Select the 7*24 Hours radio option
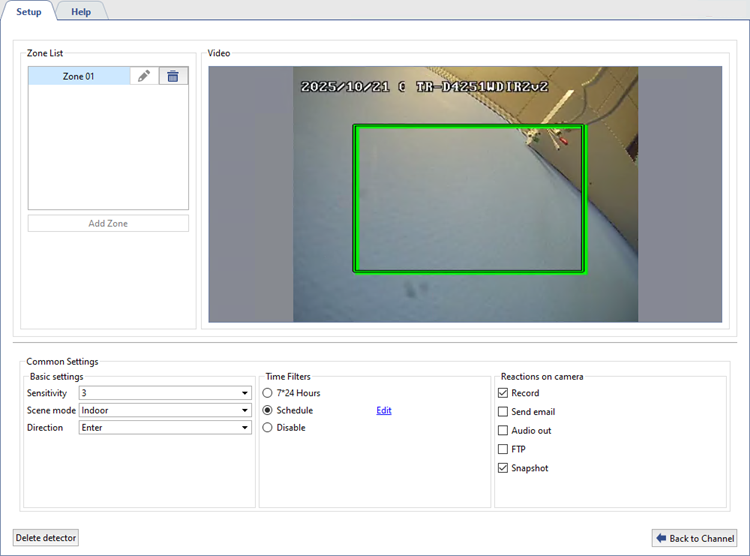The image size is (750, 556). coord(267,393)
